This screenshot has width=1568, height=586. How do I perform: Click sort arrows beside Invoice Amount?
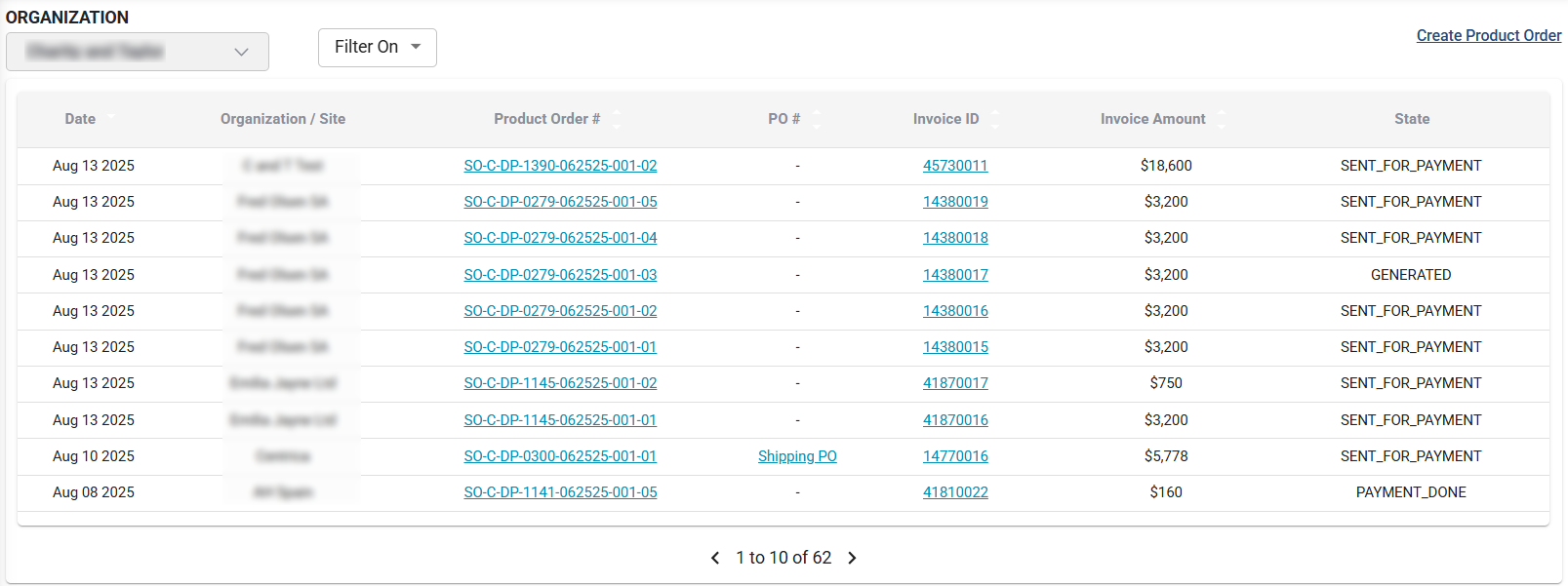pyautogui.click(x=1221, y=119)
